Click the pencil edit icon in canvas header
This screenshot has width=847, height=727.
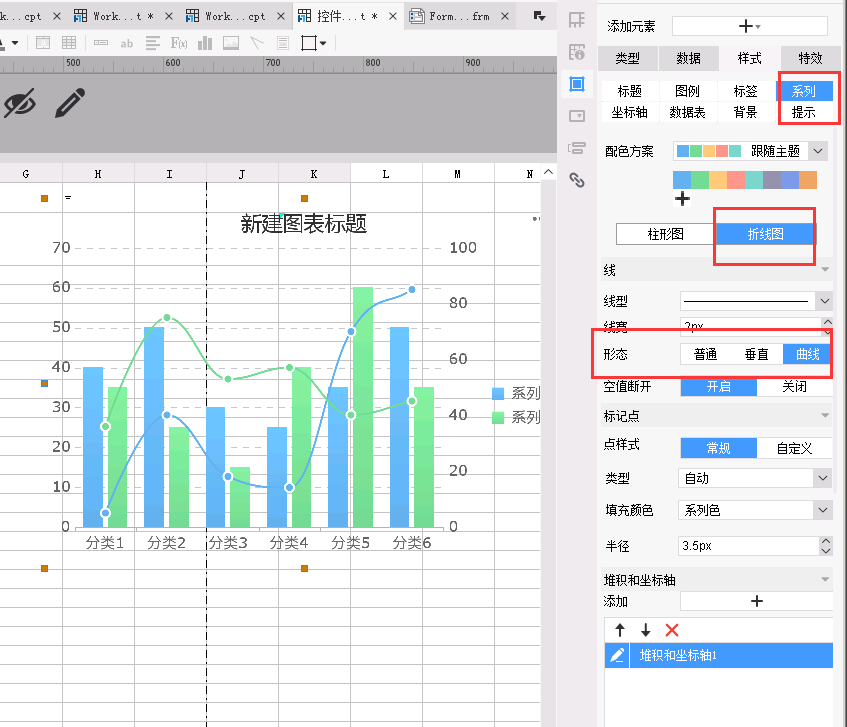70,102
